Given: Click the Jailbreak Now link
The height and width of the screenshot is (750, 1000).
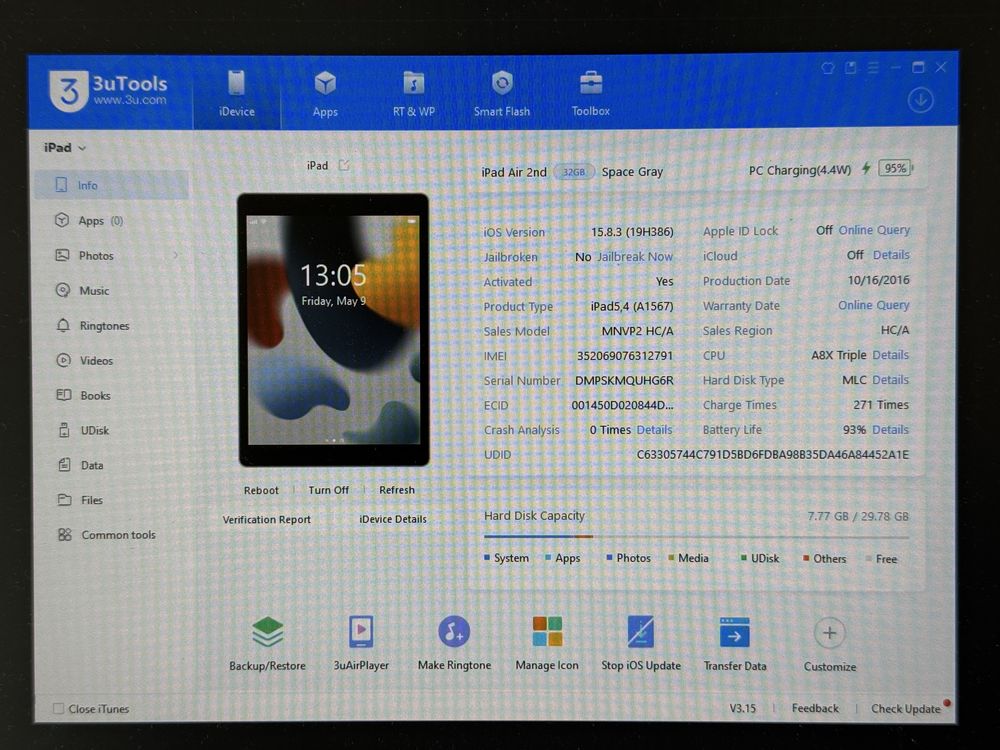Looking at the screenshot, I should 635,257.
